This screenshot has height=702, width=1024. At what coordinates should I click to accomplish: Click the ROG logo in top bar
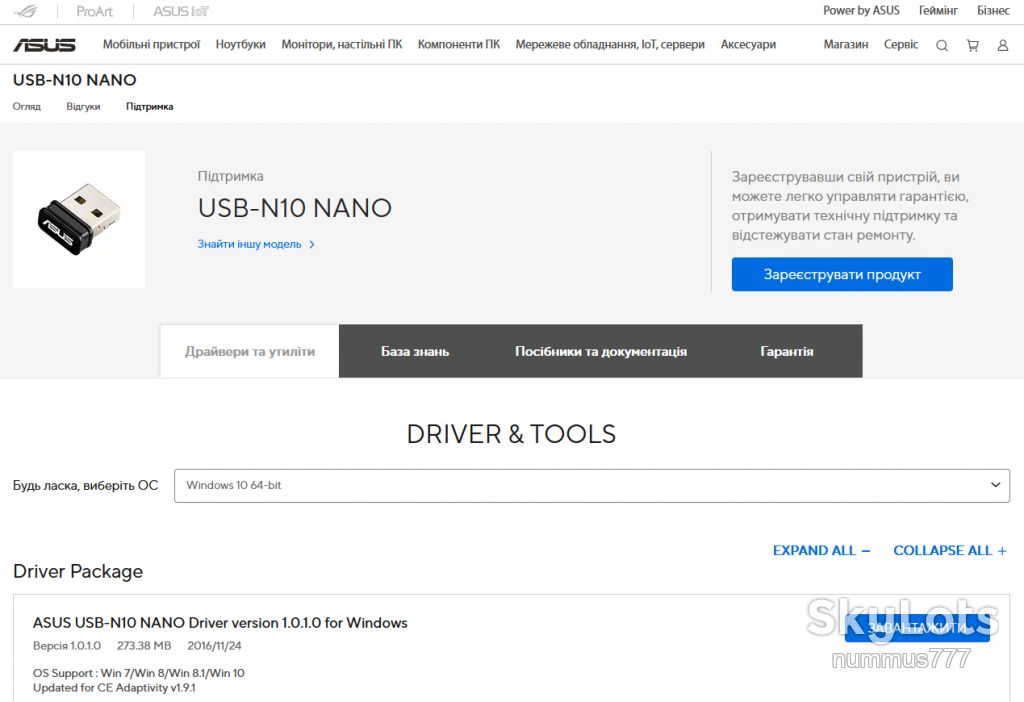tap(26, 11)
